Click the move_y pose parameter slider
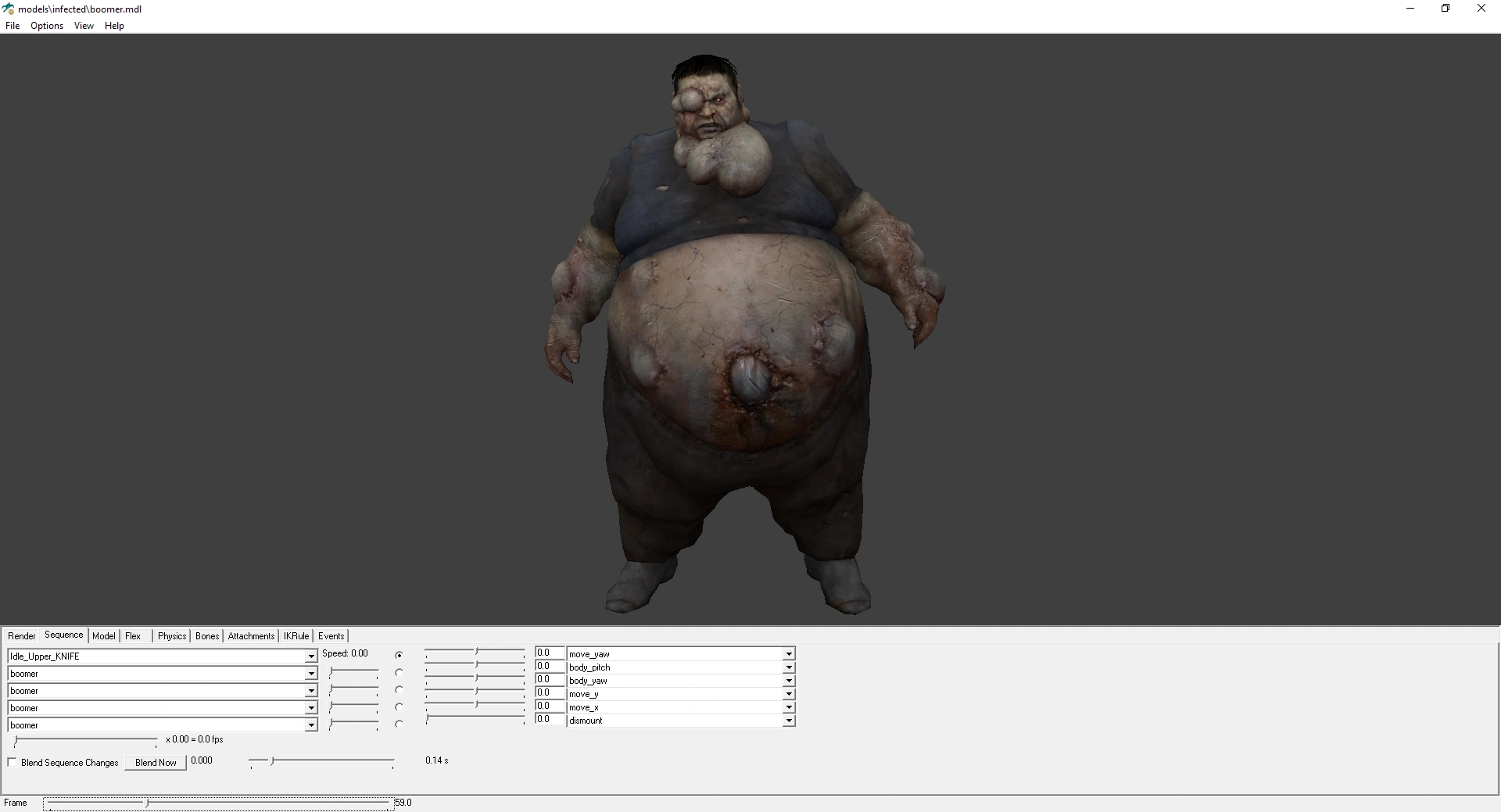Viewport: 1501px width, 812px height. pos(475,692)
